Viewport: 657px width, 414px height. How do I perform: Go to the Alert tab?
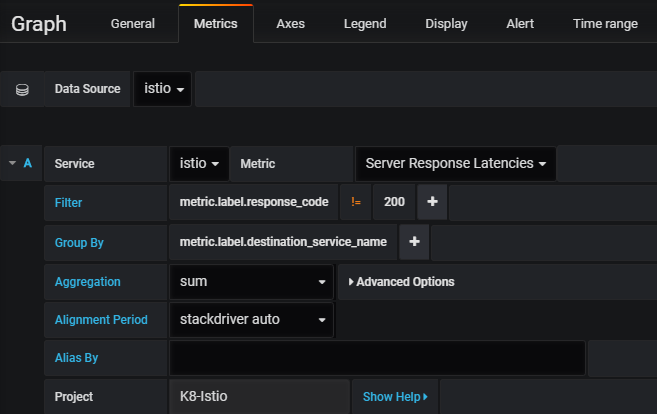pyautogui.click(x=520, y=24)
